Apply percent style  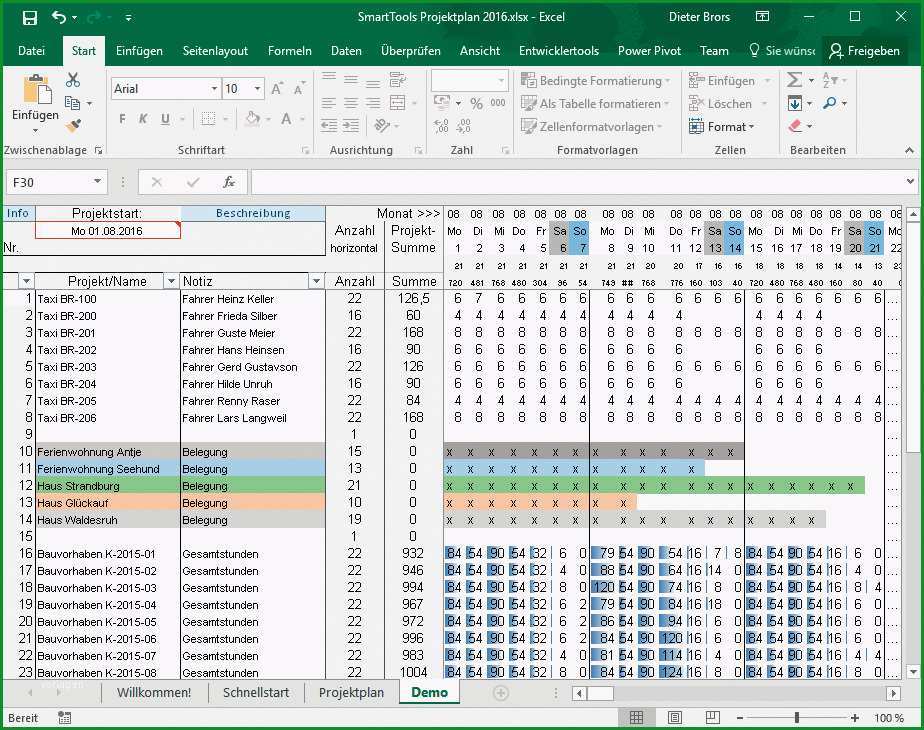(476, 104)
